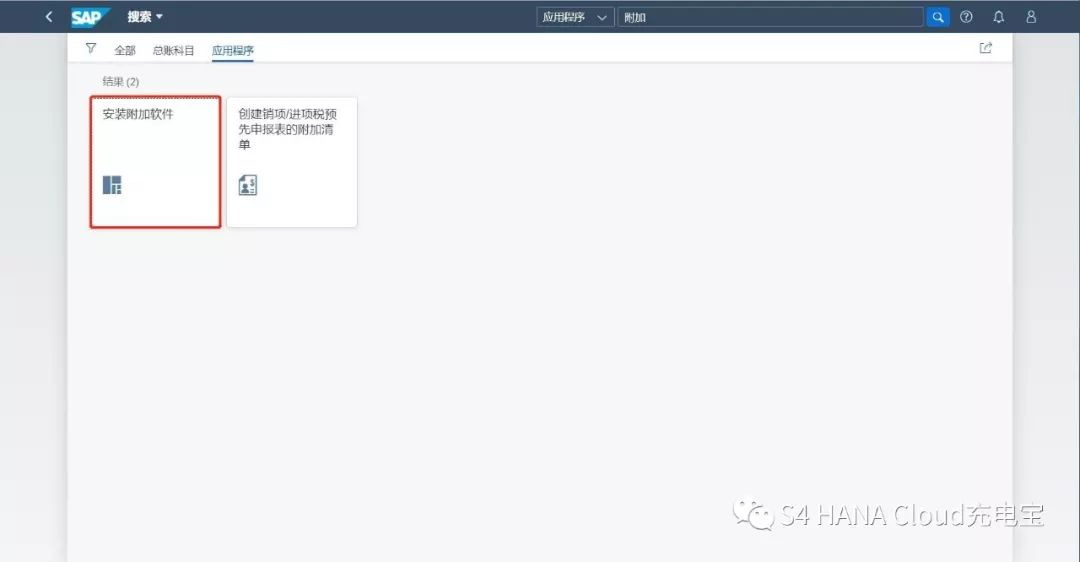The height and width of the screenshot is (562, 1080).
Task: Click the share/export icon in the results toolbar
Action: click(x=986, y=48)
